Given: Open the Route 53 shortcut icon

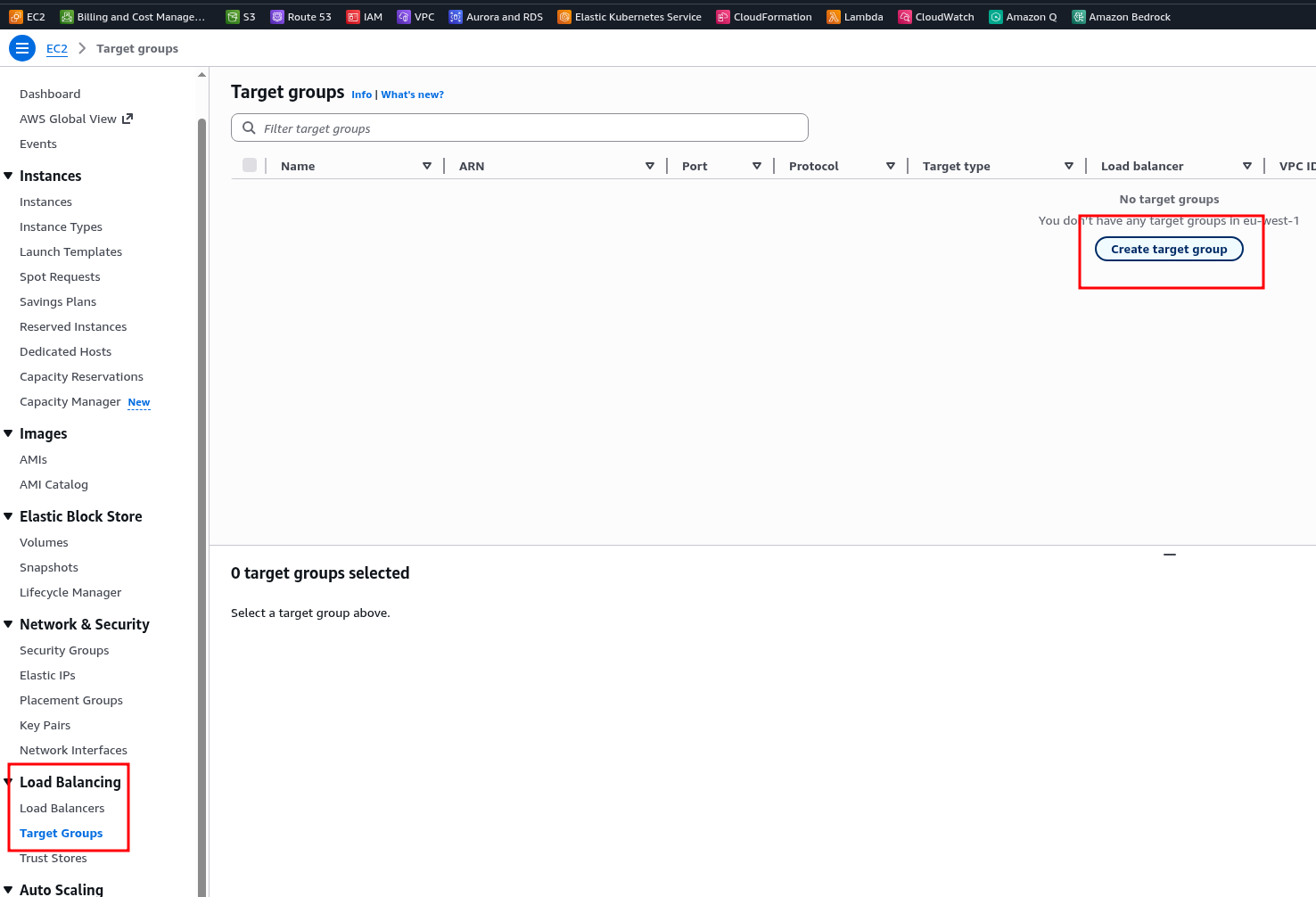Looking at the screenshot, I should point(277,17).
